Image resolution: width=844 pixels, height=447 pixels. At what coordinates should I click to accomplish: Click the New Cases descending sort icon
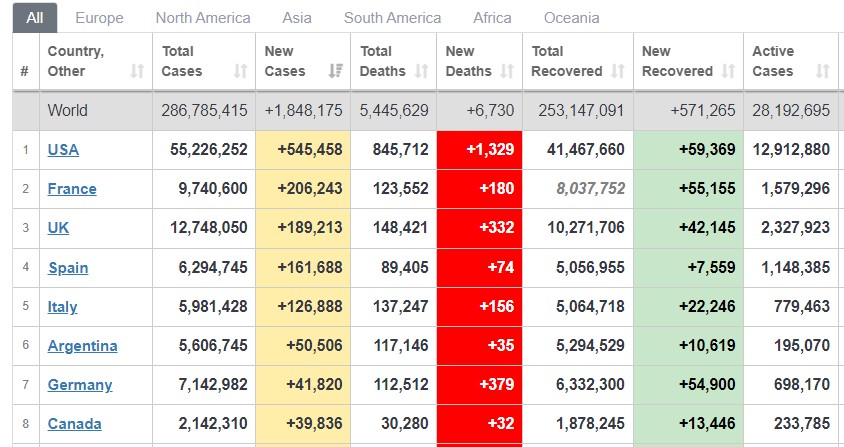coord(337,71)
